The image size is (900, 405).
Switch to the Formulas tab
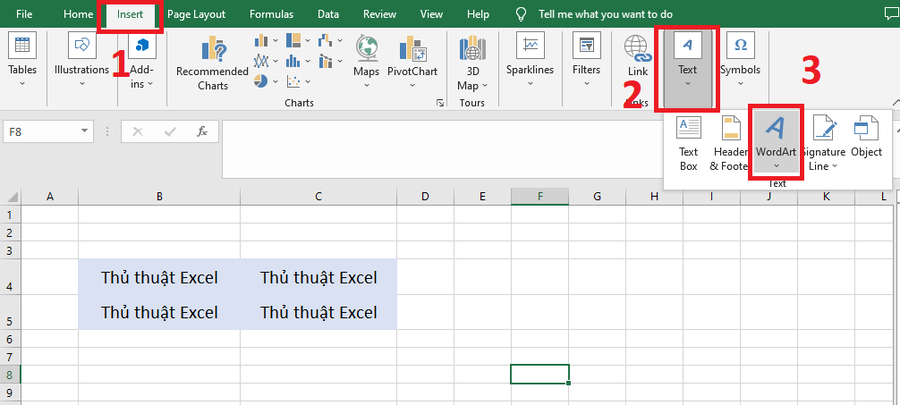pos(273,14)
